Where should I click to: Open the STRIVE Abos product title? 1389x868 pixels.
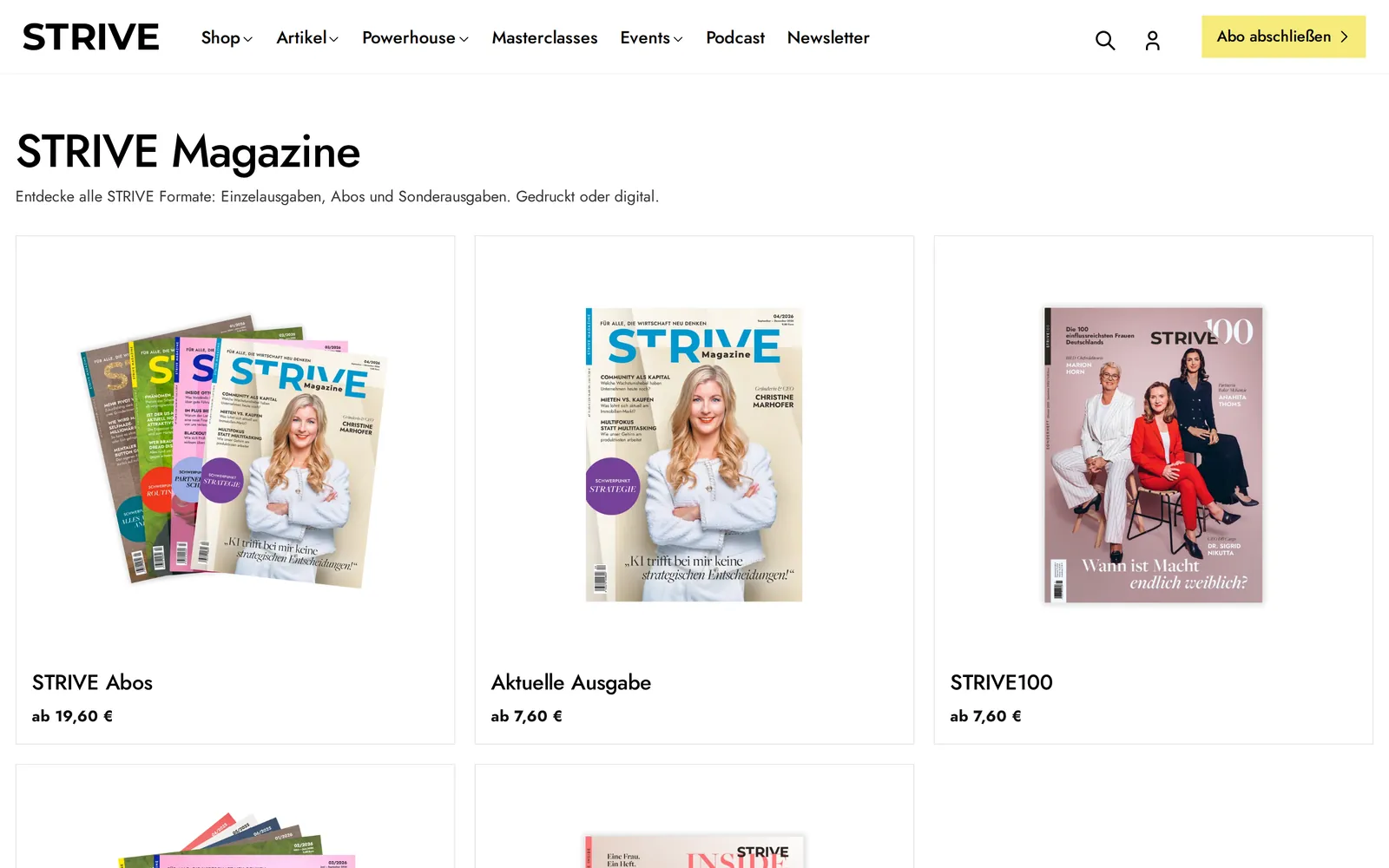[92, 682]
